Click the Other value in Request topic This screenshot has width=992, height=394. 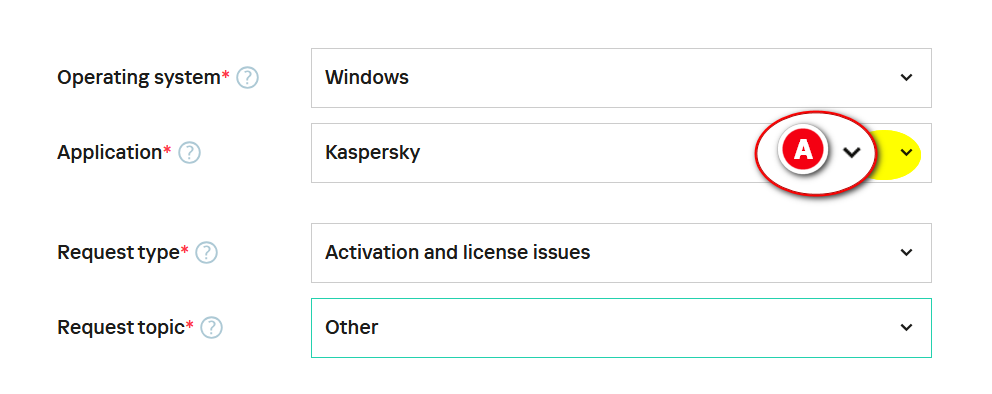(x=352, y=328)
